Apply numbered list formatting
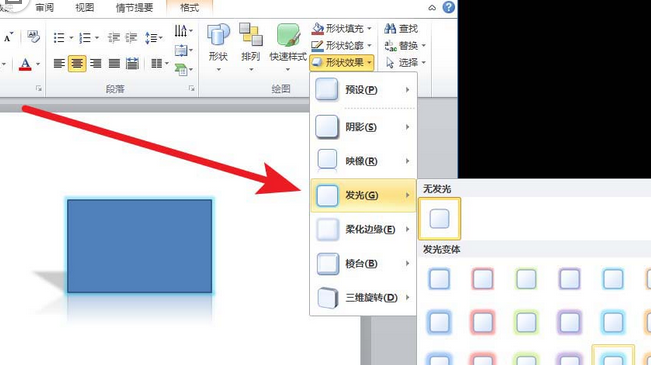The image size is (651, 365). click(85, 38)
